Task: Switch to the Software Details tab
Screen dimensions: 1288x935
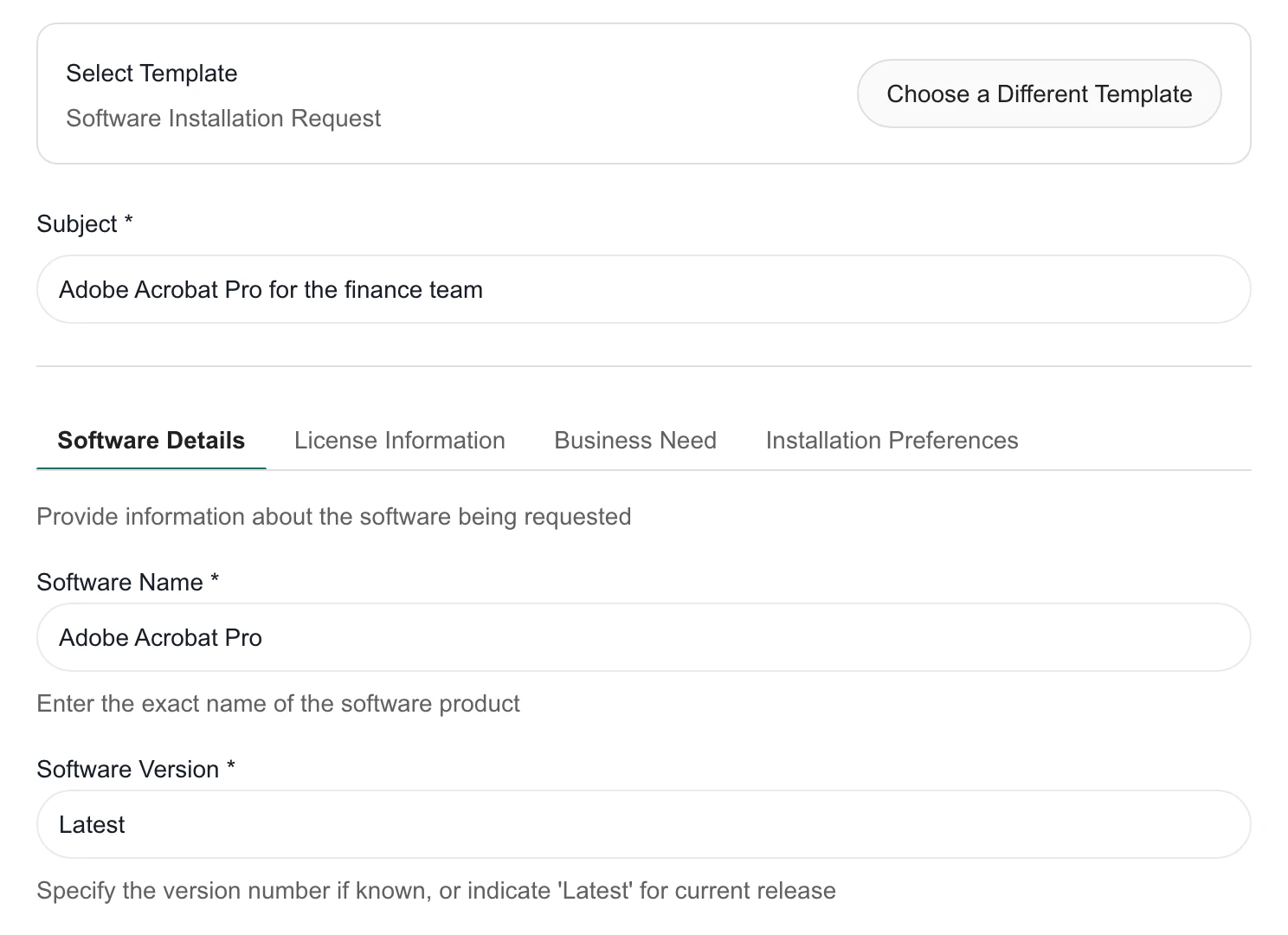Action: (x=151, y=440)
